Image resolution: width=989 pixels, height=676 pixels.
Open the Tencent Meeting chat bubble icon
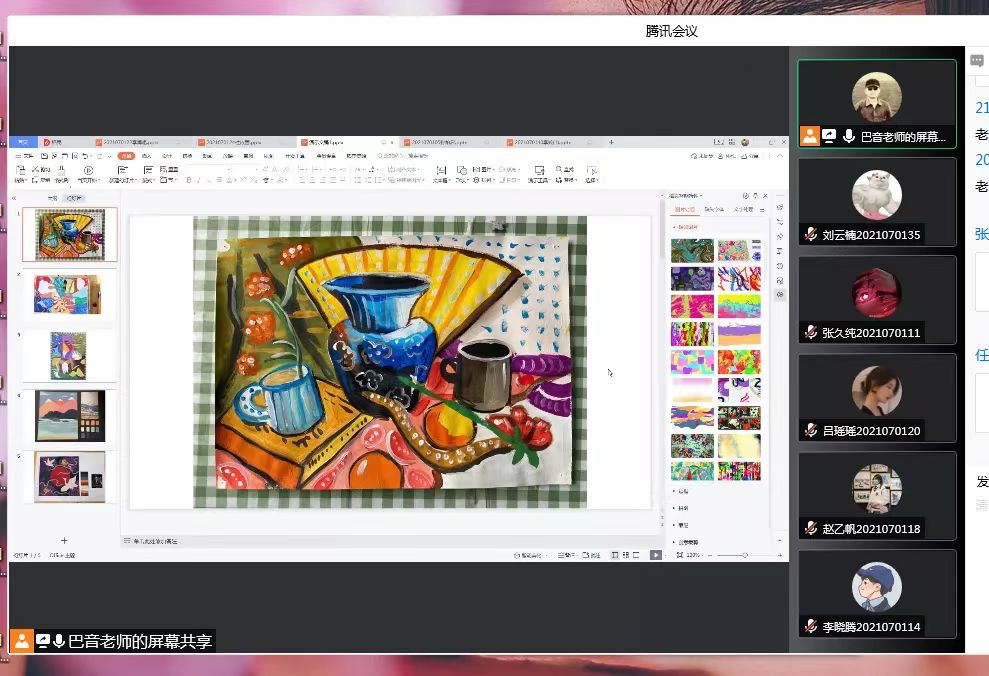[977, 61]
